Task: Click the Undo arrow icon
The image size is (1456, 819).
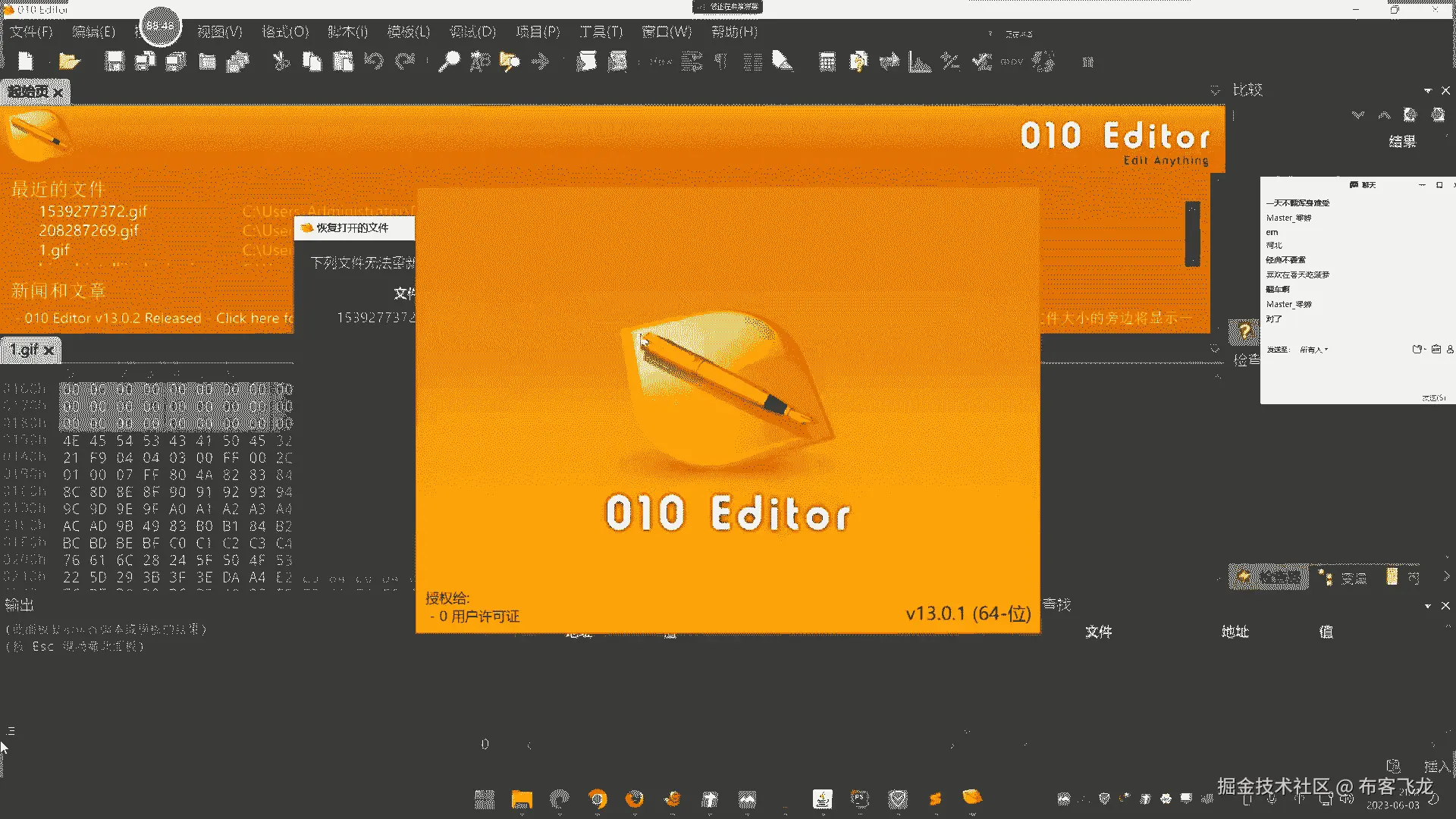Action: pyautogui.click(x=374, y=61)
